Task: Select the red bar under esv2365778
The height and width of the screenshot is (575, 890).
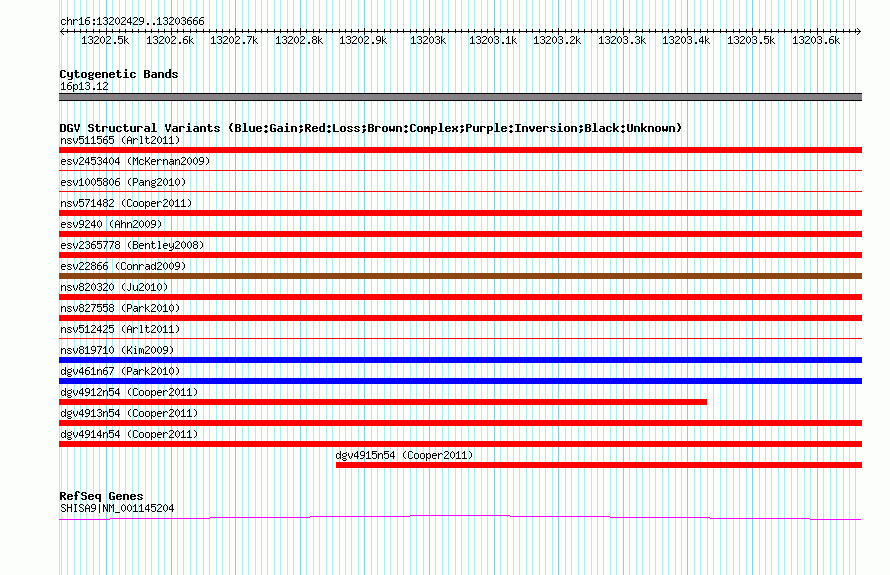Action: click(460, 255)
